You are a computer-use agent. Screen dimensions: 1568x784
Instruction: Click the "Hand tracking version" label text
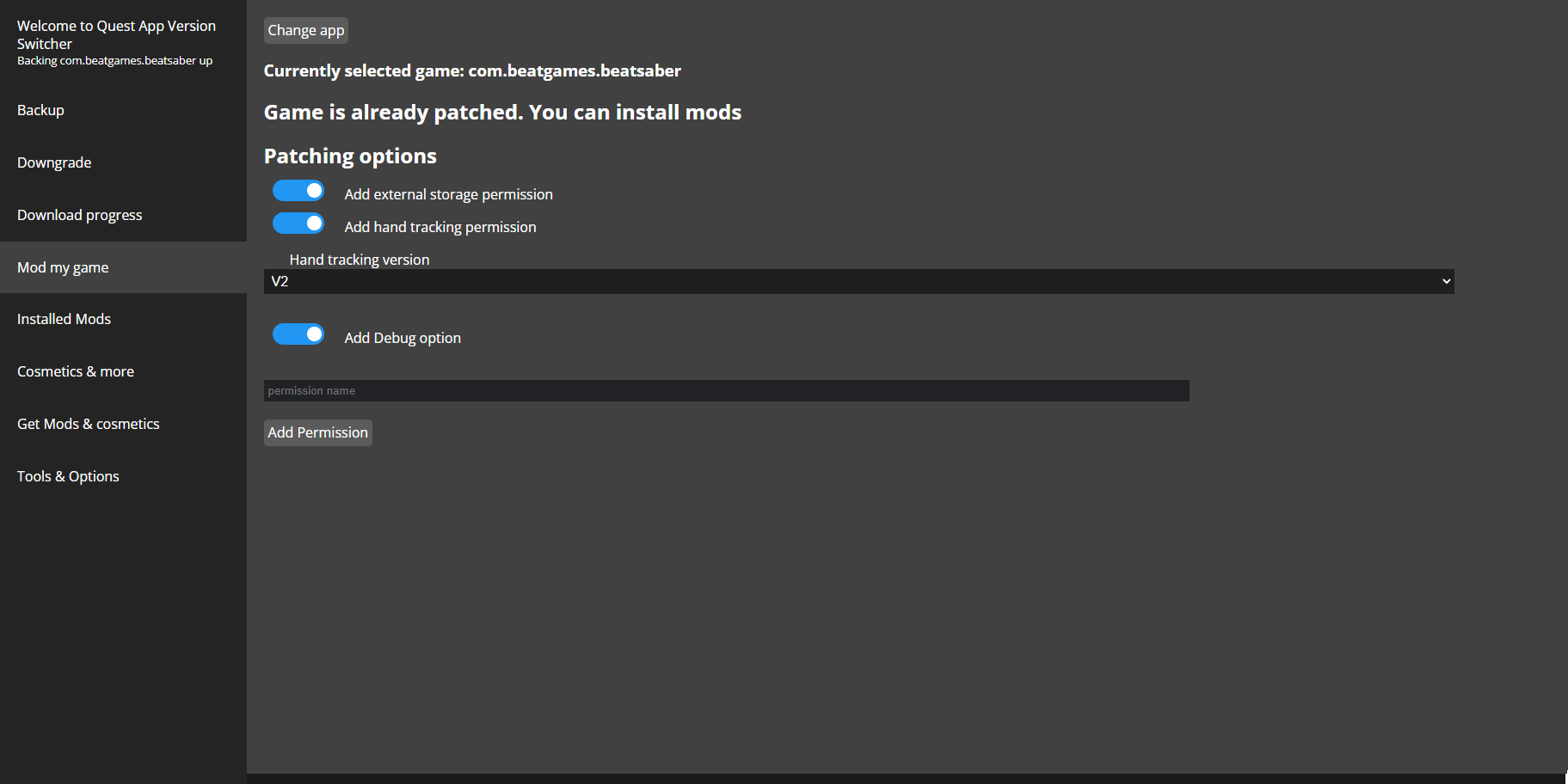click(x=359, y=260)
